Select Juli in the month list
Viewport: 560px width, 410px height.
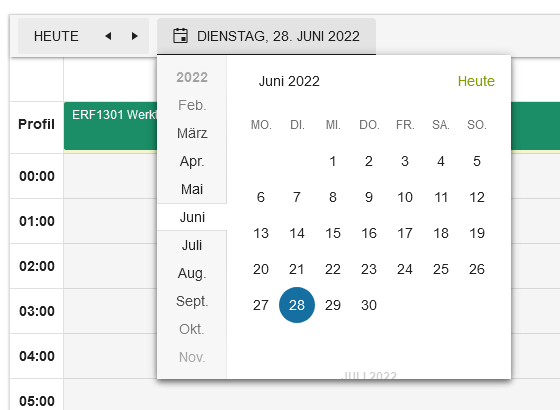click(x=192, y=245)
